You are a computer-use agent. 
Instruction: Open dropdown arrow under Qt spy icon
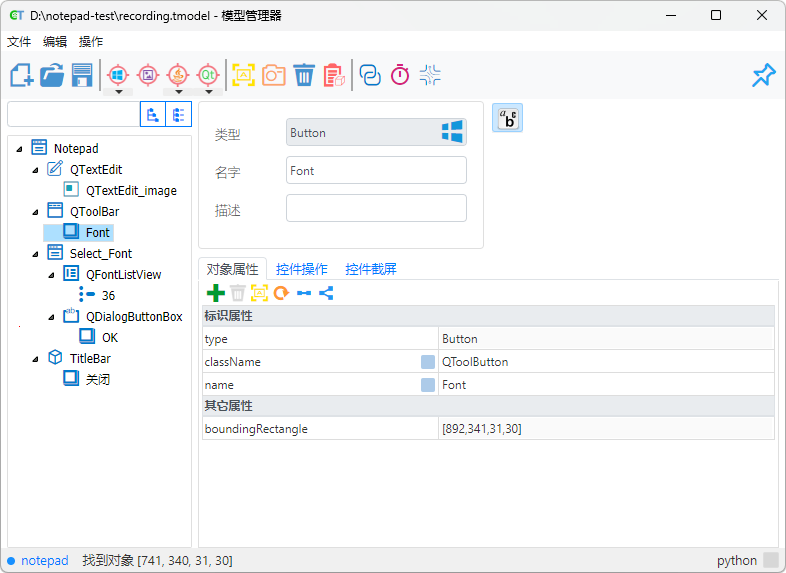click(208, 92)
